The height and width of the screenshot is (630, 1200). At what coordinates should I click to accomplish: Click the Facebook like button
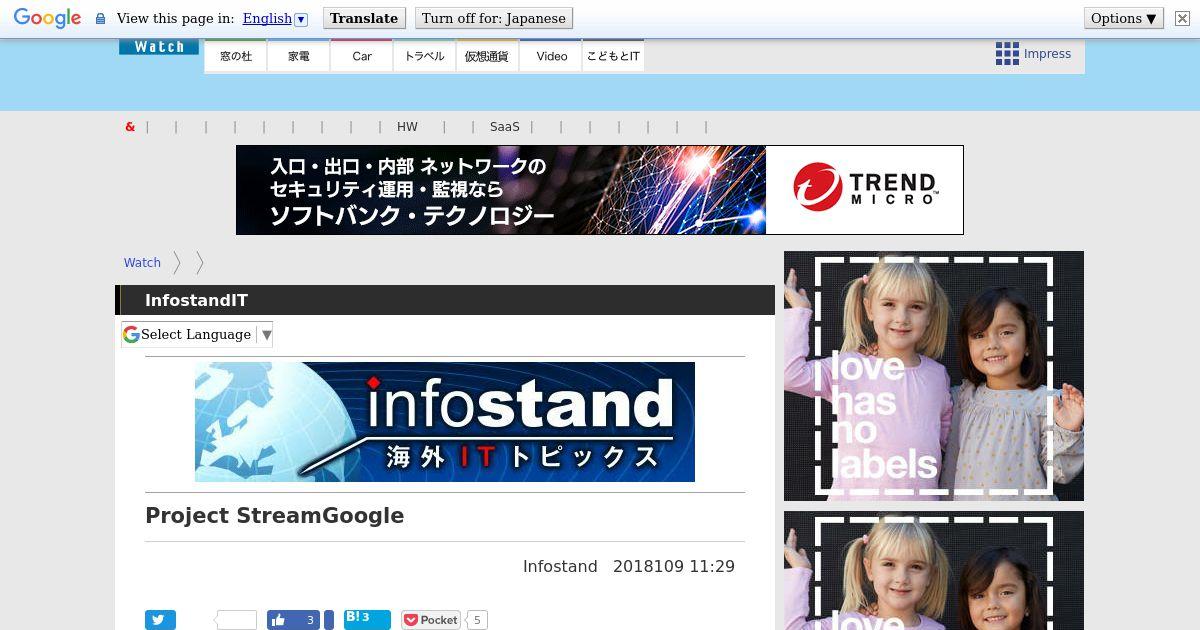(294, 620)
